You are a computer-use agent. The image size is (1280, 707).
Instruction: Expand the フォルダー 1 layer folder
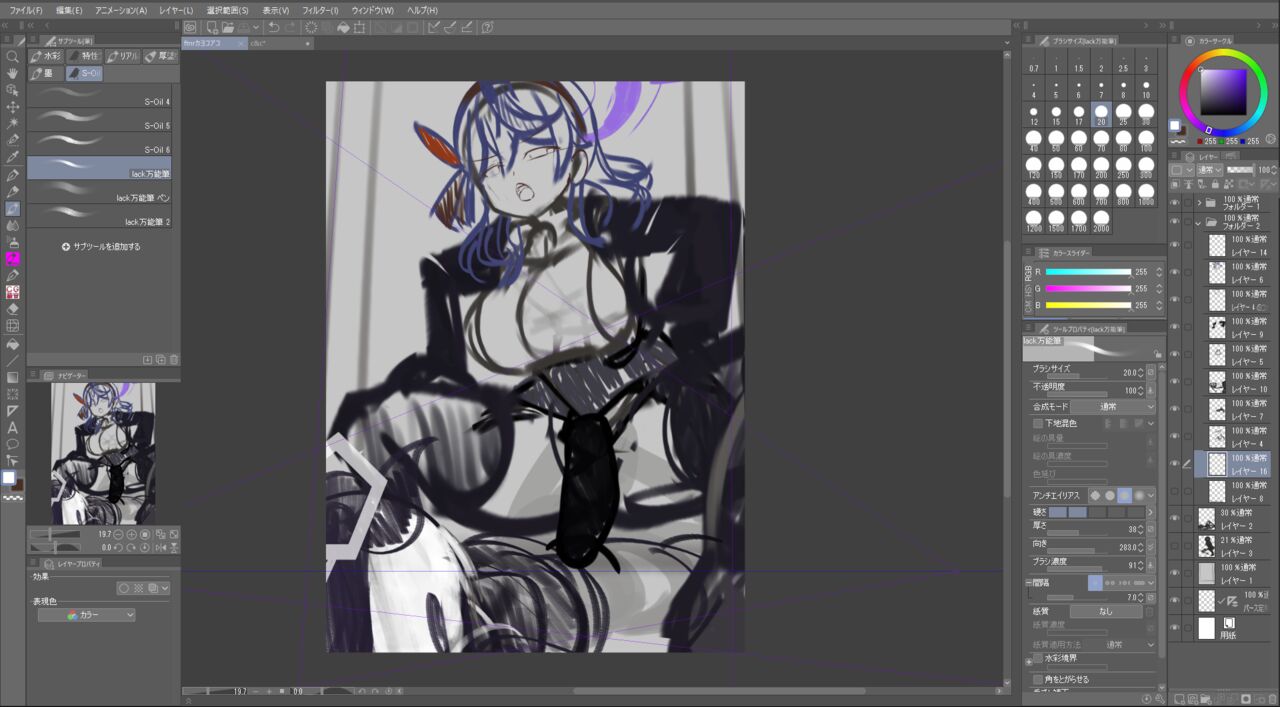click(1199, 202)
